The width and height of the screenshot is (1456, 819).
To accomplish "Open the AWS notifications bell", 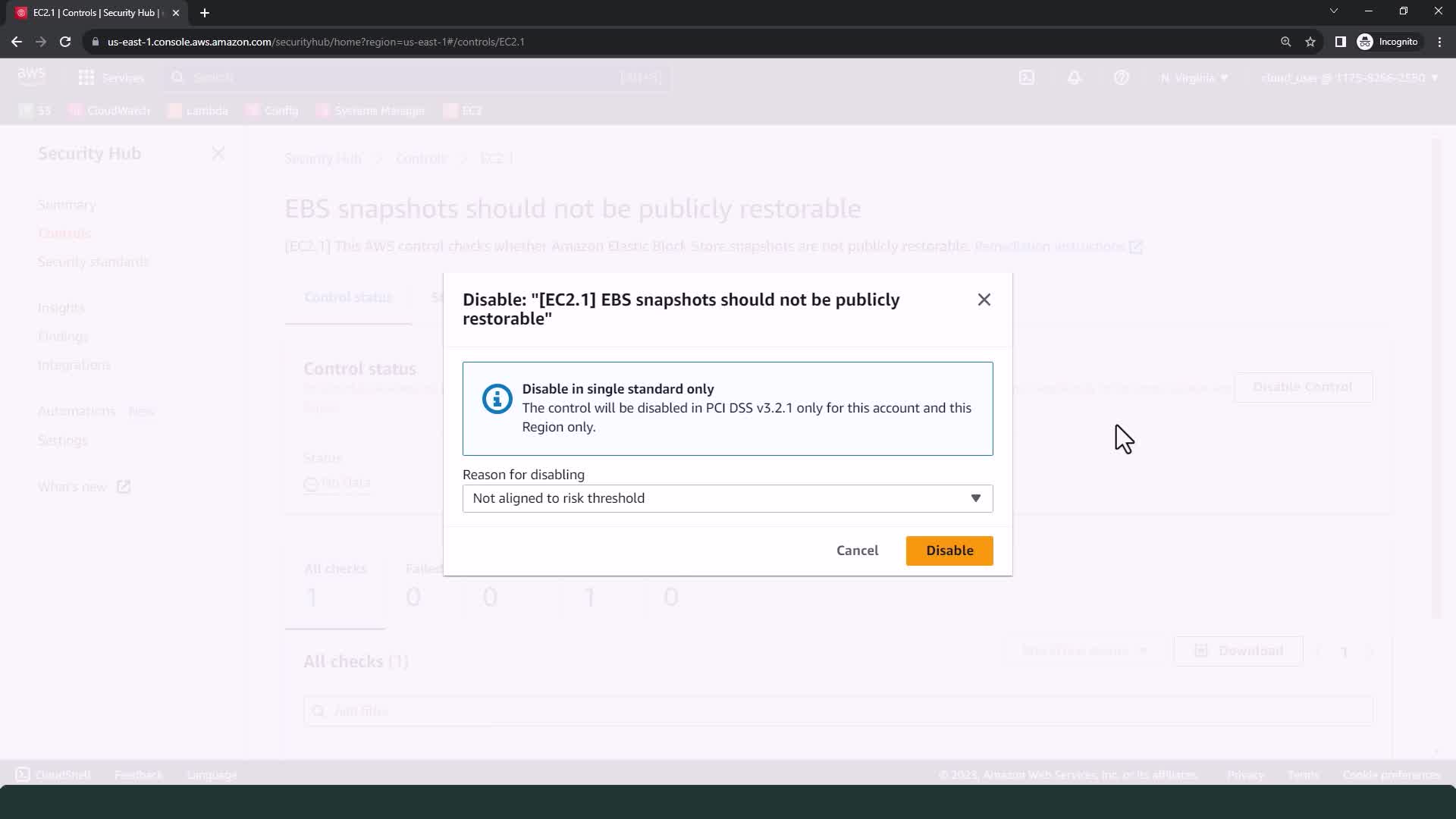I will pyautogui.click(x=1074, y=77).
